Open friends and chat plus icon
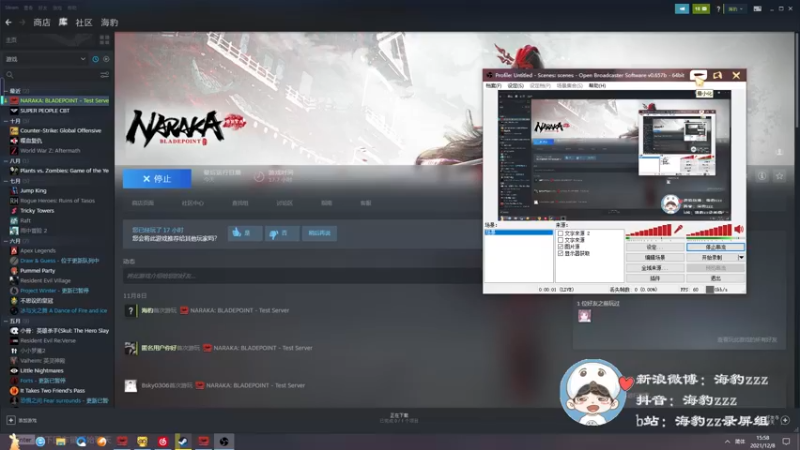800x450 pixels. [785, 420]
